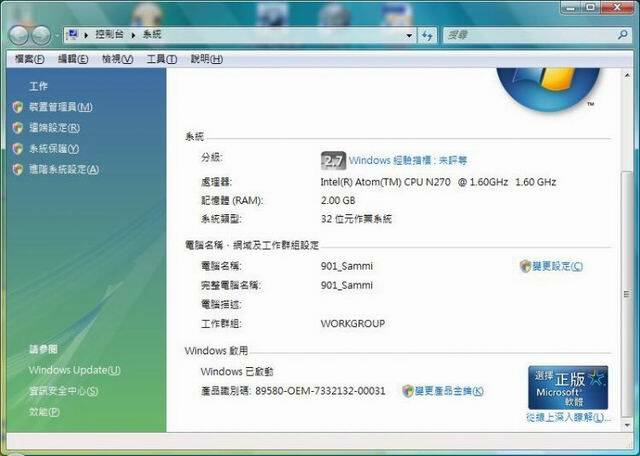Open the 檢視(V) menu
640x456 pixels.
coord(117,59)
